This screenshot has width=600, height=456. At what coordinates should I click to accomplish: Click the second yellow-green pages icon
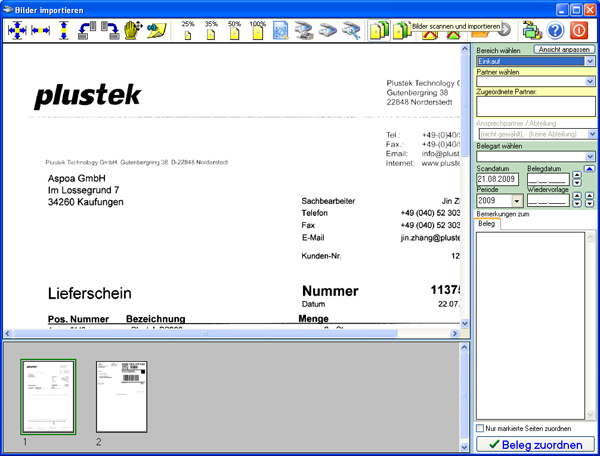point(402,31)
